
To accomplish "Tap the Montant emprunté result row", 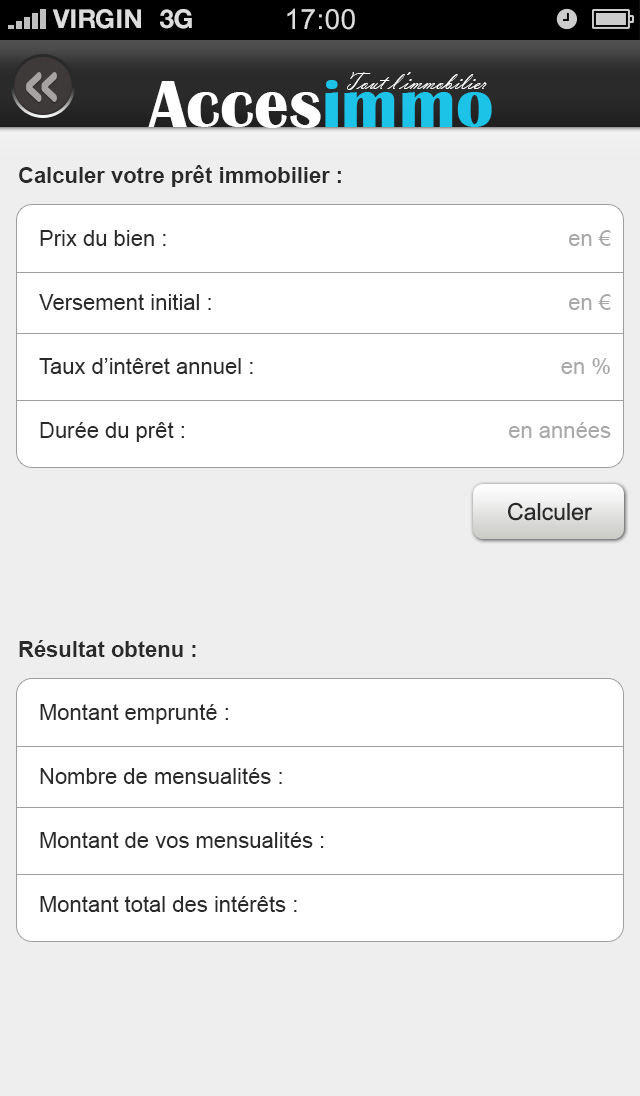I will pos(320,713).
